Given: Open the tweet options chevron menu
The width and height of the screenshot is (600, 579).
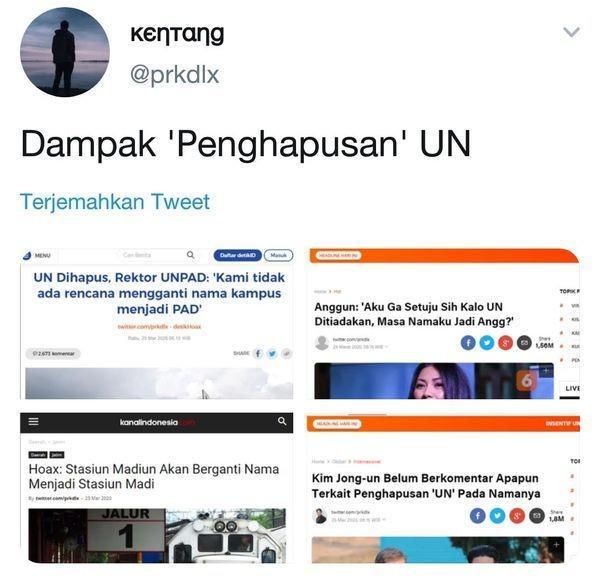Looking at the screenshot, I should click(x=571, y=31).
